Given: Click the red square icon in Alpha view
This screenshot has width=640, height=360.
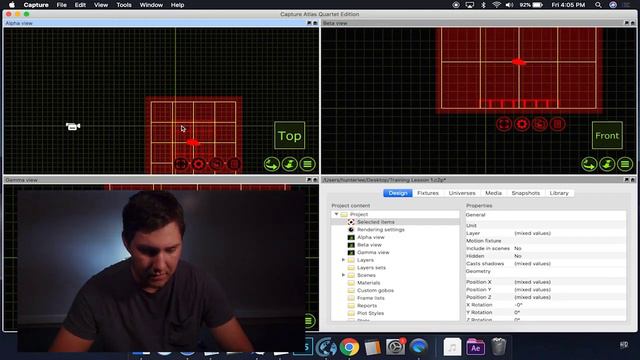Looking at the screenshot, I should point(234,164).
